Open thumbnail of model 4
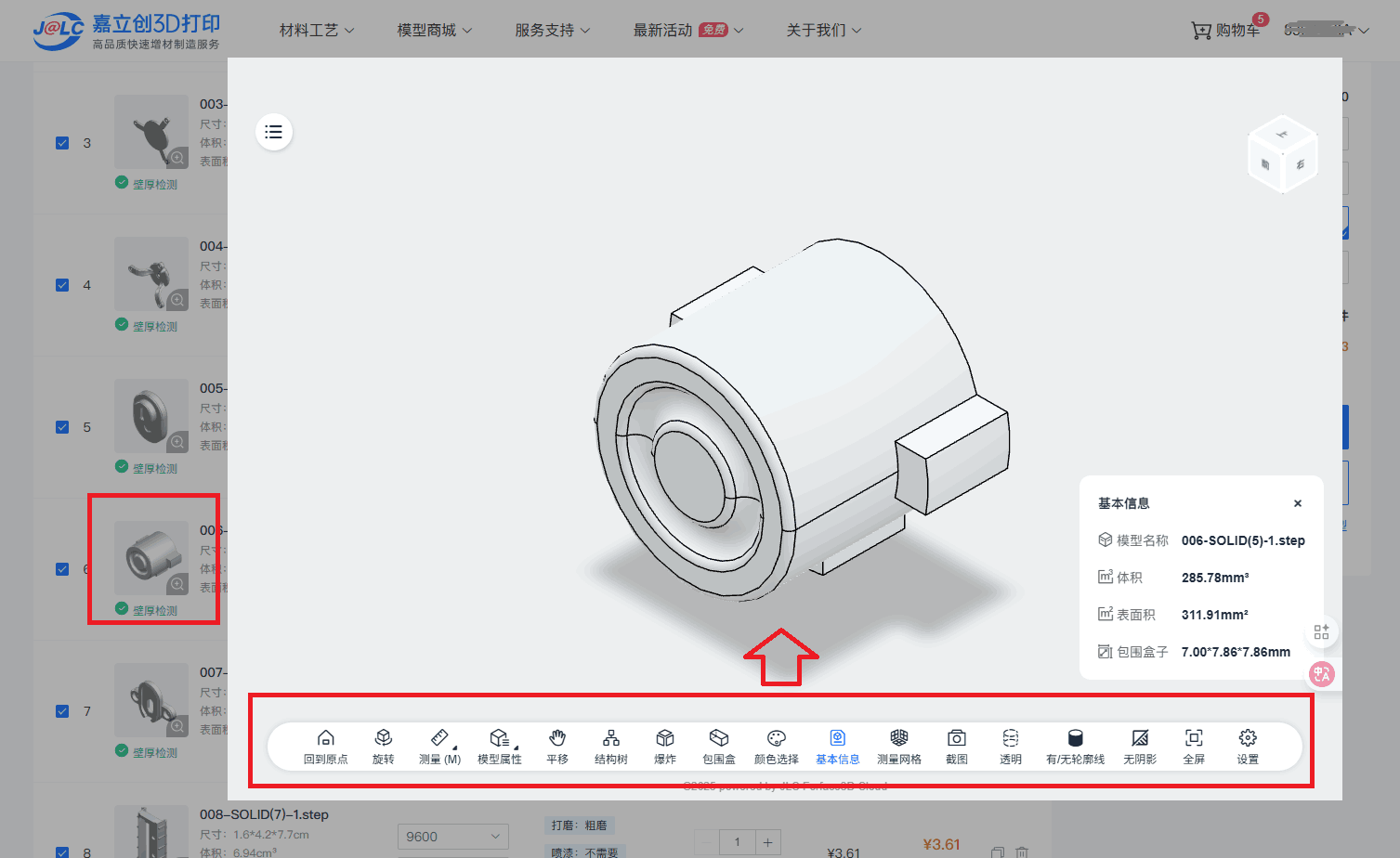The image size is (1400, 858). pos(151,274)
